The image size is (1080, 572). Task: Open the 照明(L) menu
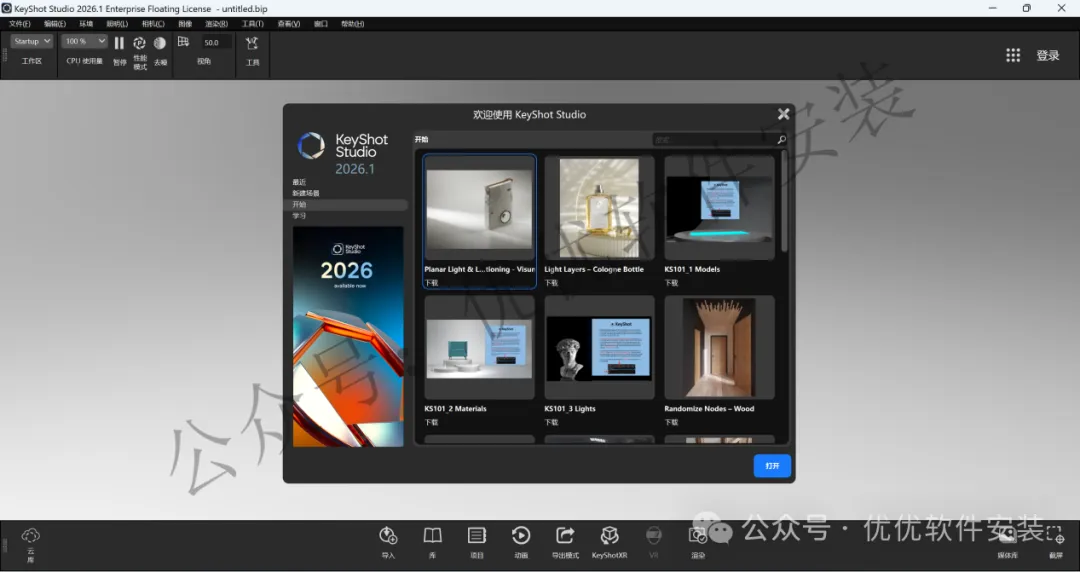(x=117, y=23)
